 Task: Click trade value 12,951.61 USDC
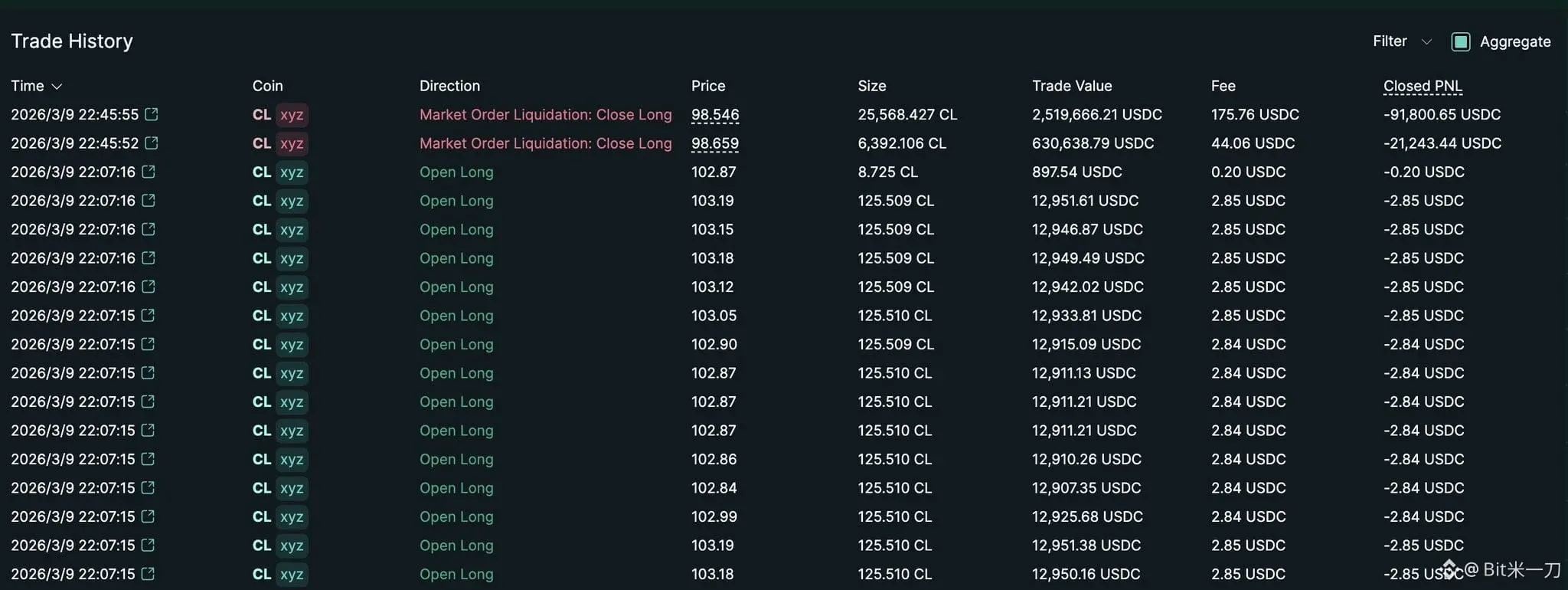point(1085,201)
